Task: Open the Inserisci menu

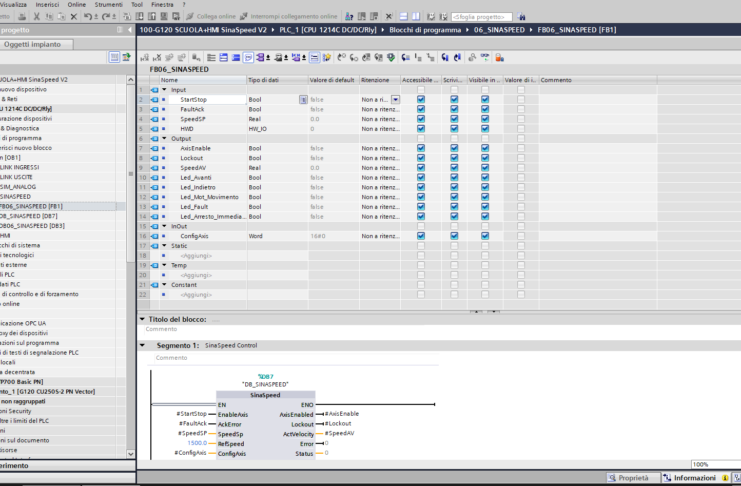Action: point(47,4)
